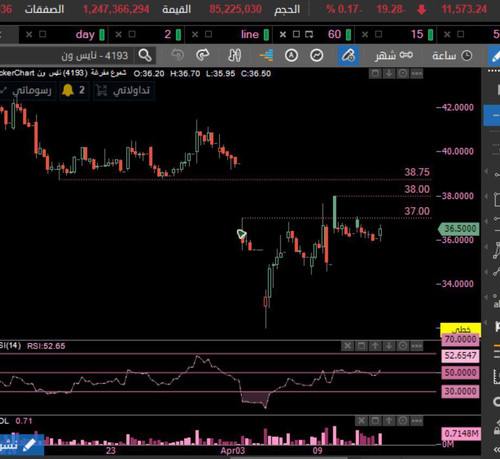Move the main price panel down
The image size is (500, 459).
point(389,73)
